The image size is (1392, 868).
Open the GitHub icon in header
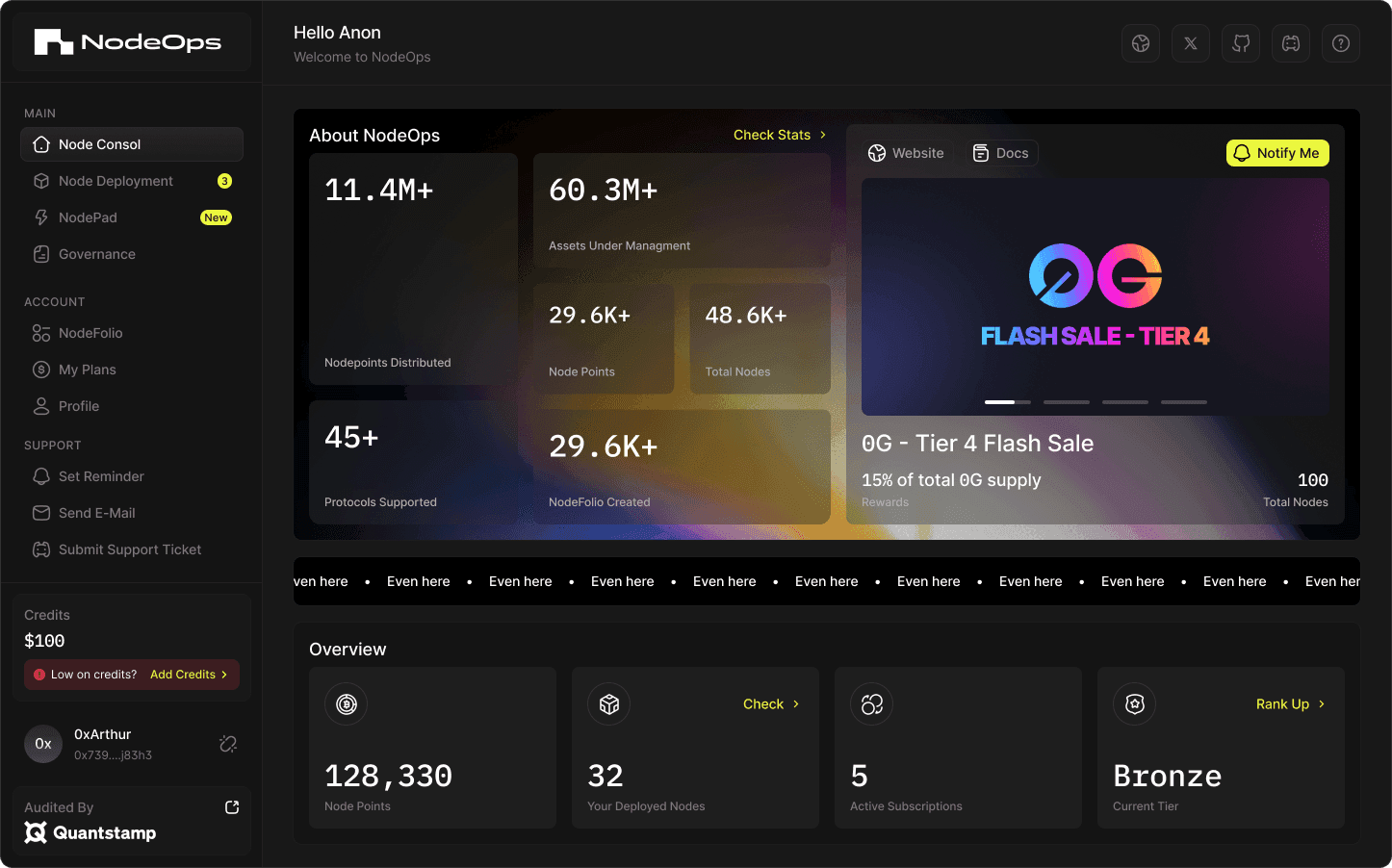(1241, 43)
